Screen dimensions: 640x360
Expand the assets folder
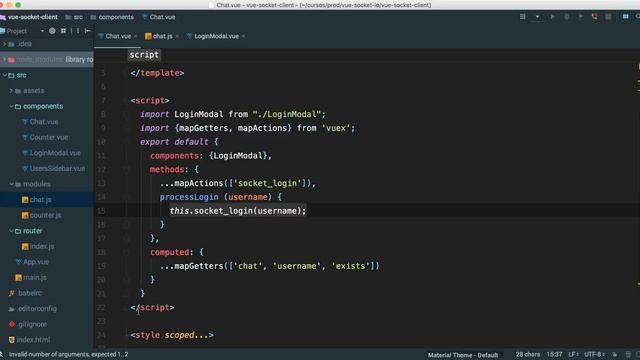coord(11,91)
